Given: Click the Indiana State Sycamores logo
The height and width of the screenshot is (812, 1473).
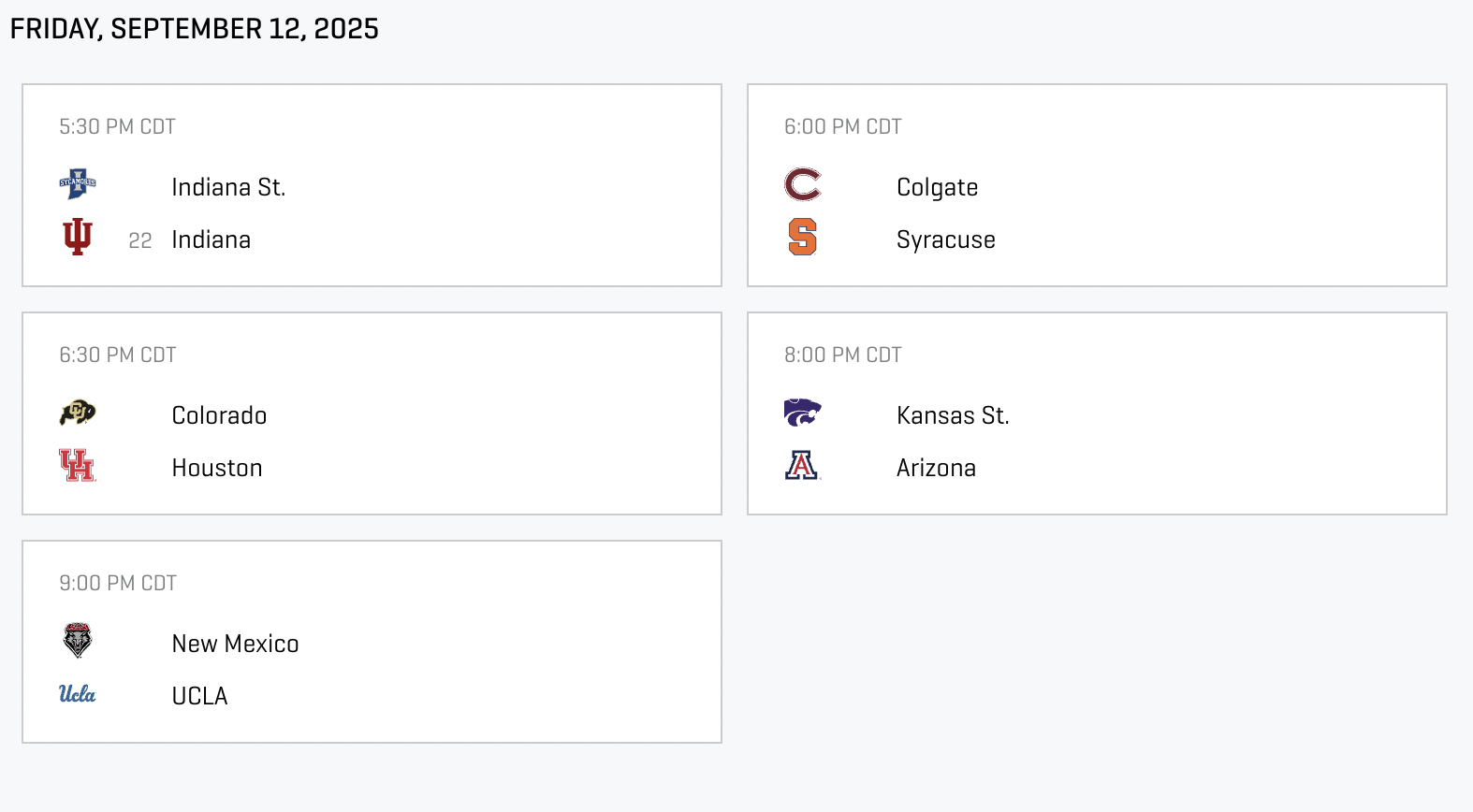Looking at the screenshot, I should pyautogui.click(x=78, y=183).
